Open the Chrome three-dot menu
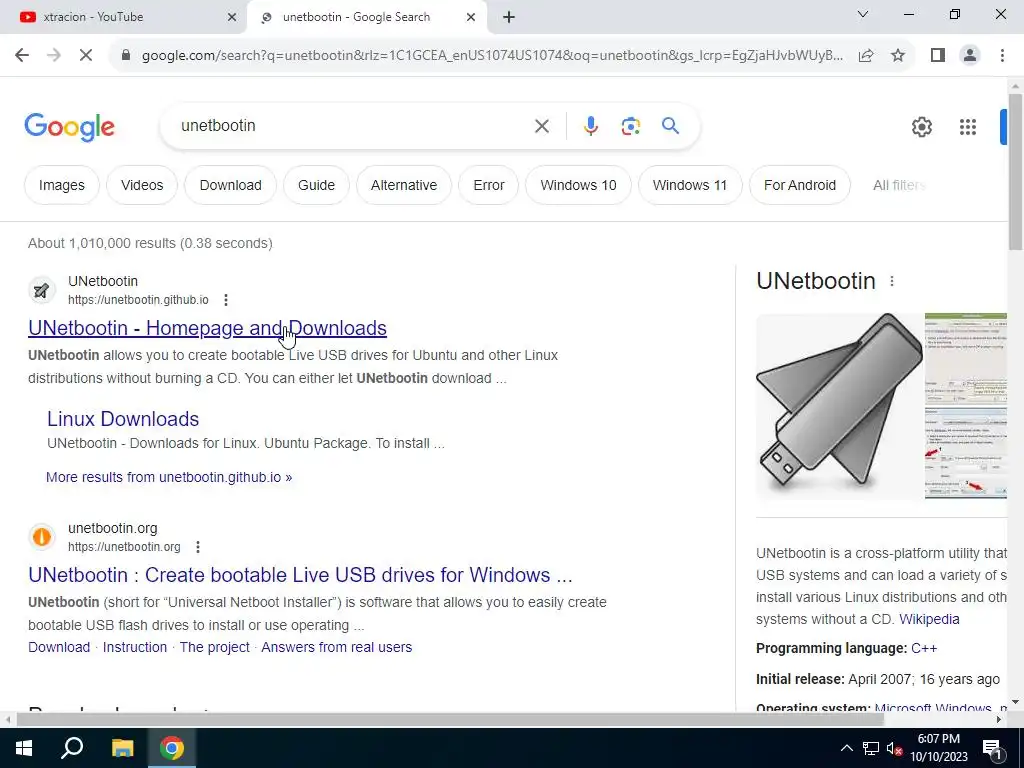 [x=1002, y=56]
